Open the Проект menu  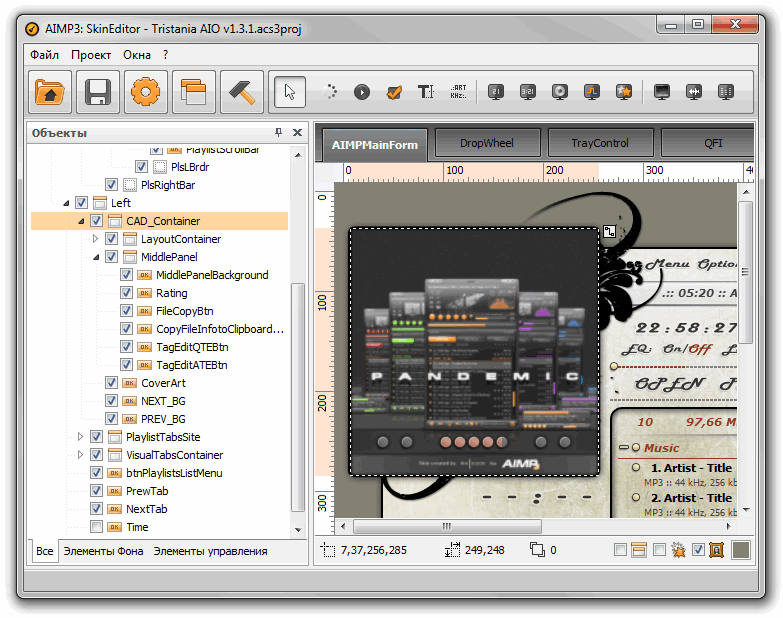(x=91, y=55)
